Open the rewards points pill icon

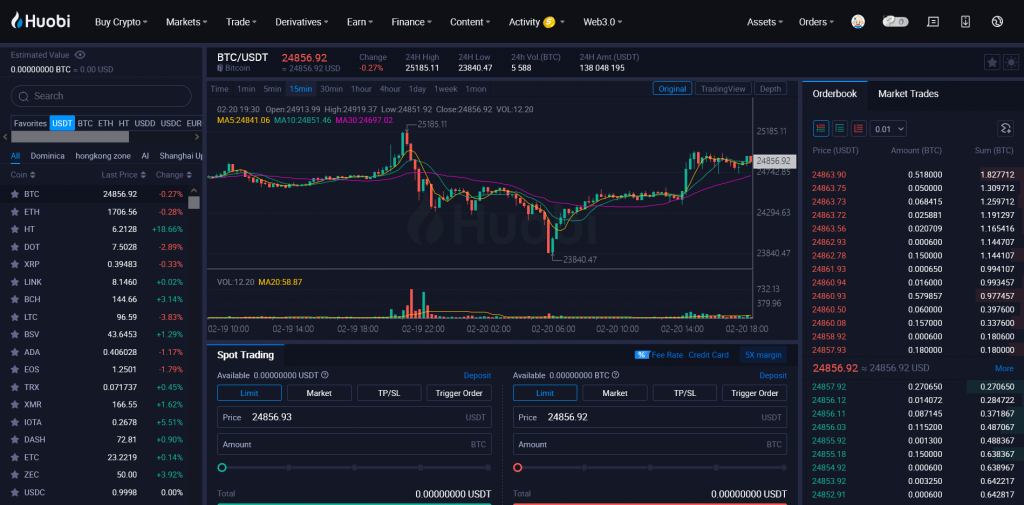pos(895,22)
